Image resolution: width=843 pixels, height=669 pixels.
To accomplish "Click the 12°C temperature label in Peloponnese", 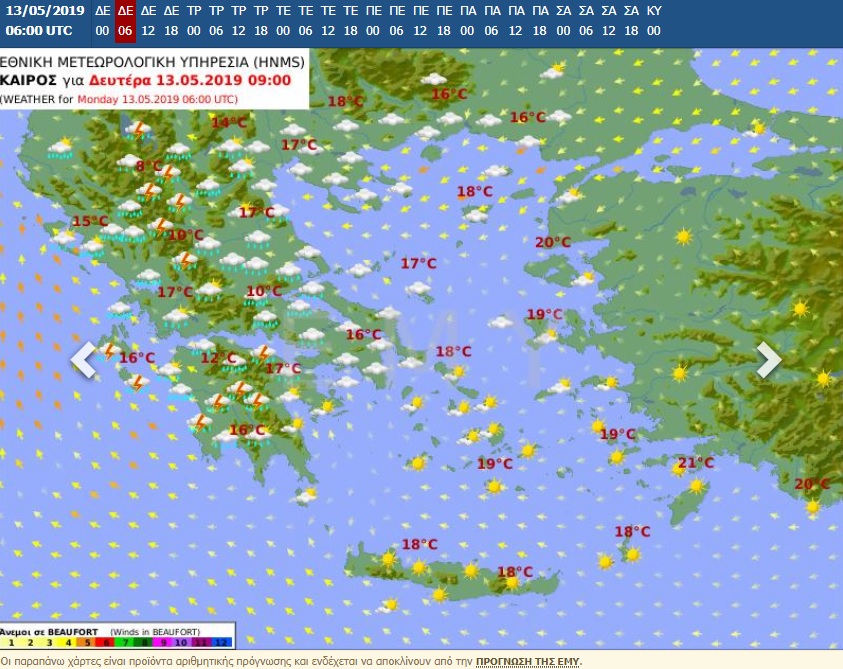I will click(x=218, y=358).
